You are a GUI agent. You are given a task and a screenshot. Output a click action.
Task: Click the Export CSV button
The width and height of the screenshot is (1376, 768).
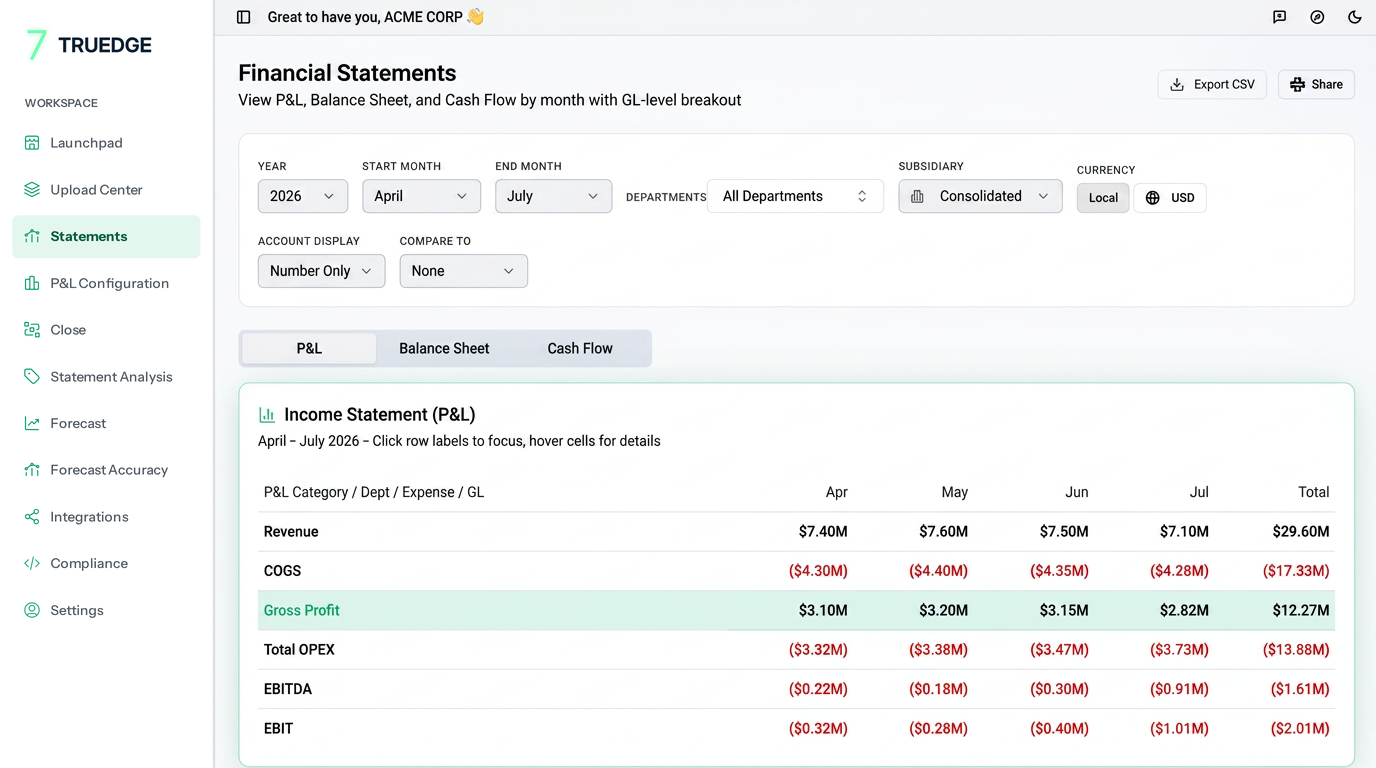(x=1212, y=84)
